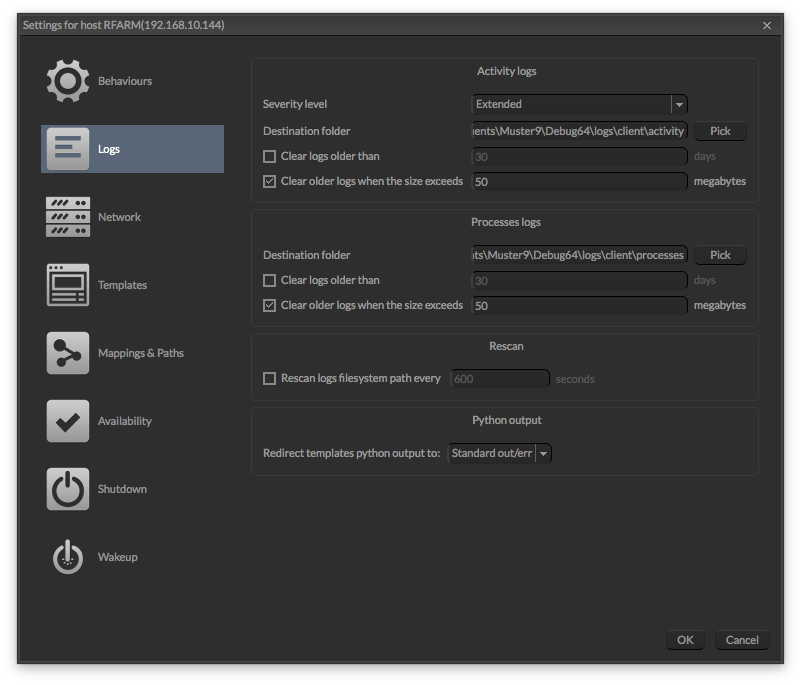Click Pick button for Activity logs folder
Viewport: 801px width, 685px height.
pos(720,131)
